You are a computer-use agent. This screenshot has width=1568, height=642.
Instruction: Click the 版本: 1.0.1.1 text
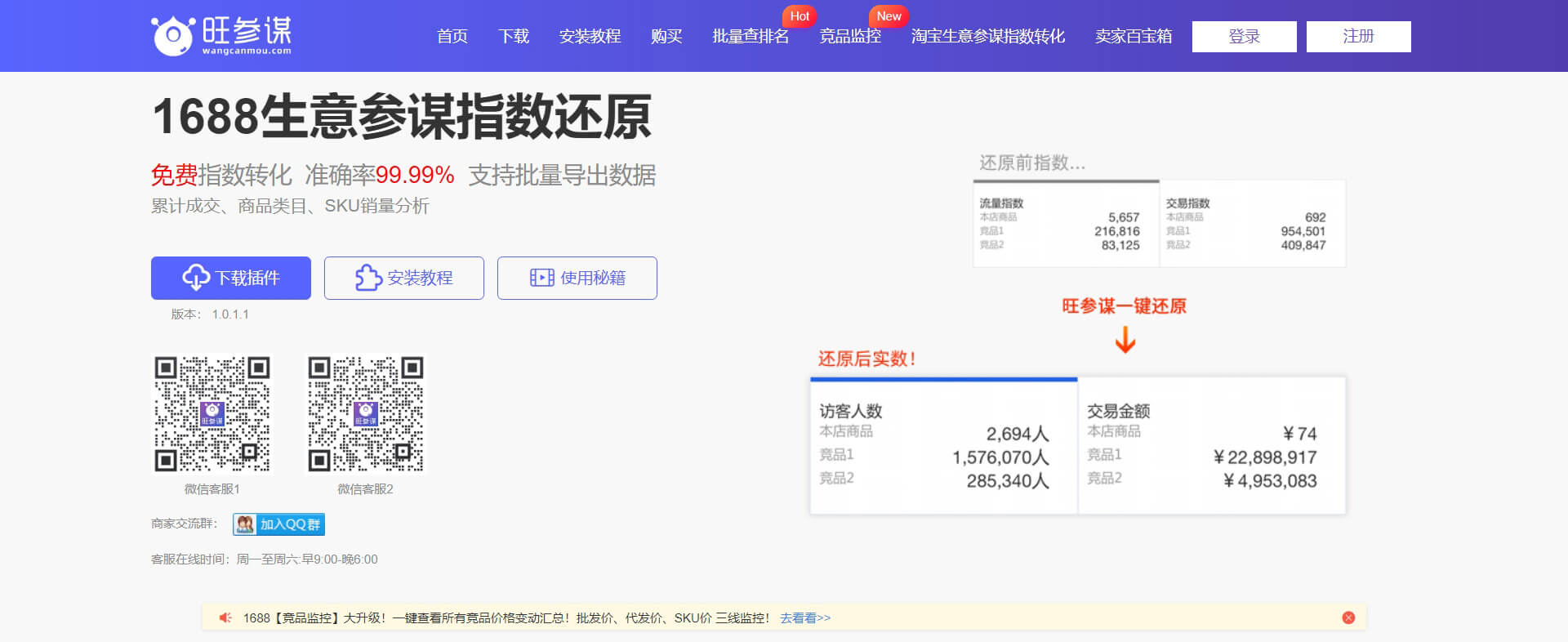pos(210,314)
